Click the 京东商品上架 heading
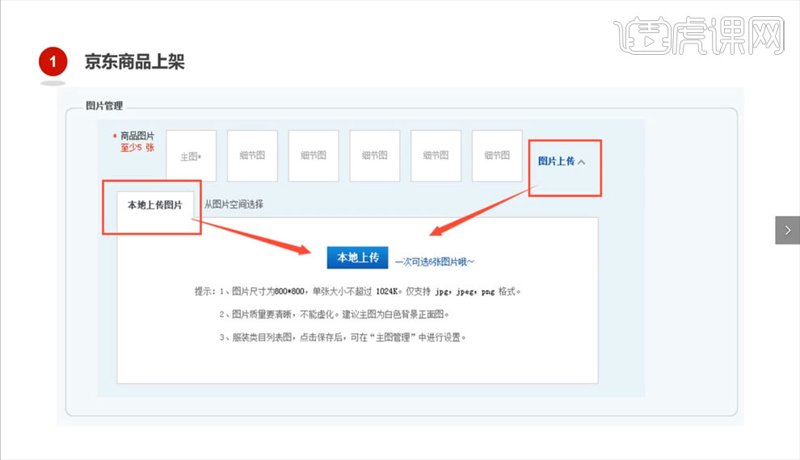 point(135,62)
